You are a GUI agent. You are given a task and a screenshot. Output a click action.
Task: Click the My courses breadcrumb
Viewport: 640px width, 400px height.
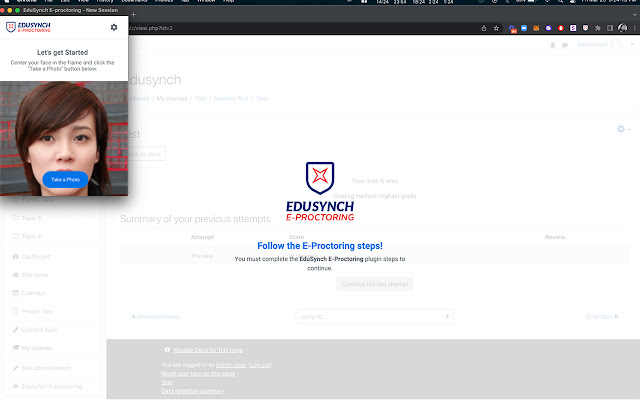click(x=171, y=98)
